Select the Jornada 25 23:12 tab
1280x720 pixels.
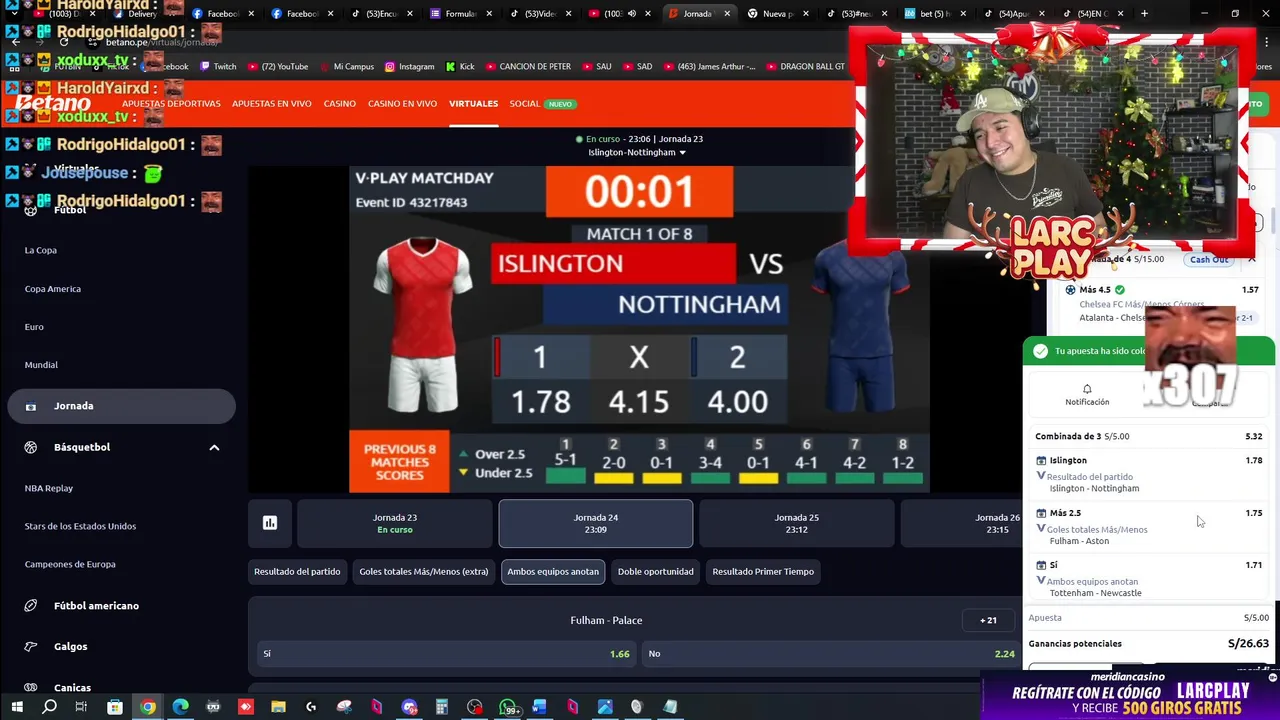pyautogui.click(x=797, y=523)
